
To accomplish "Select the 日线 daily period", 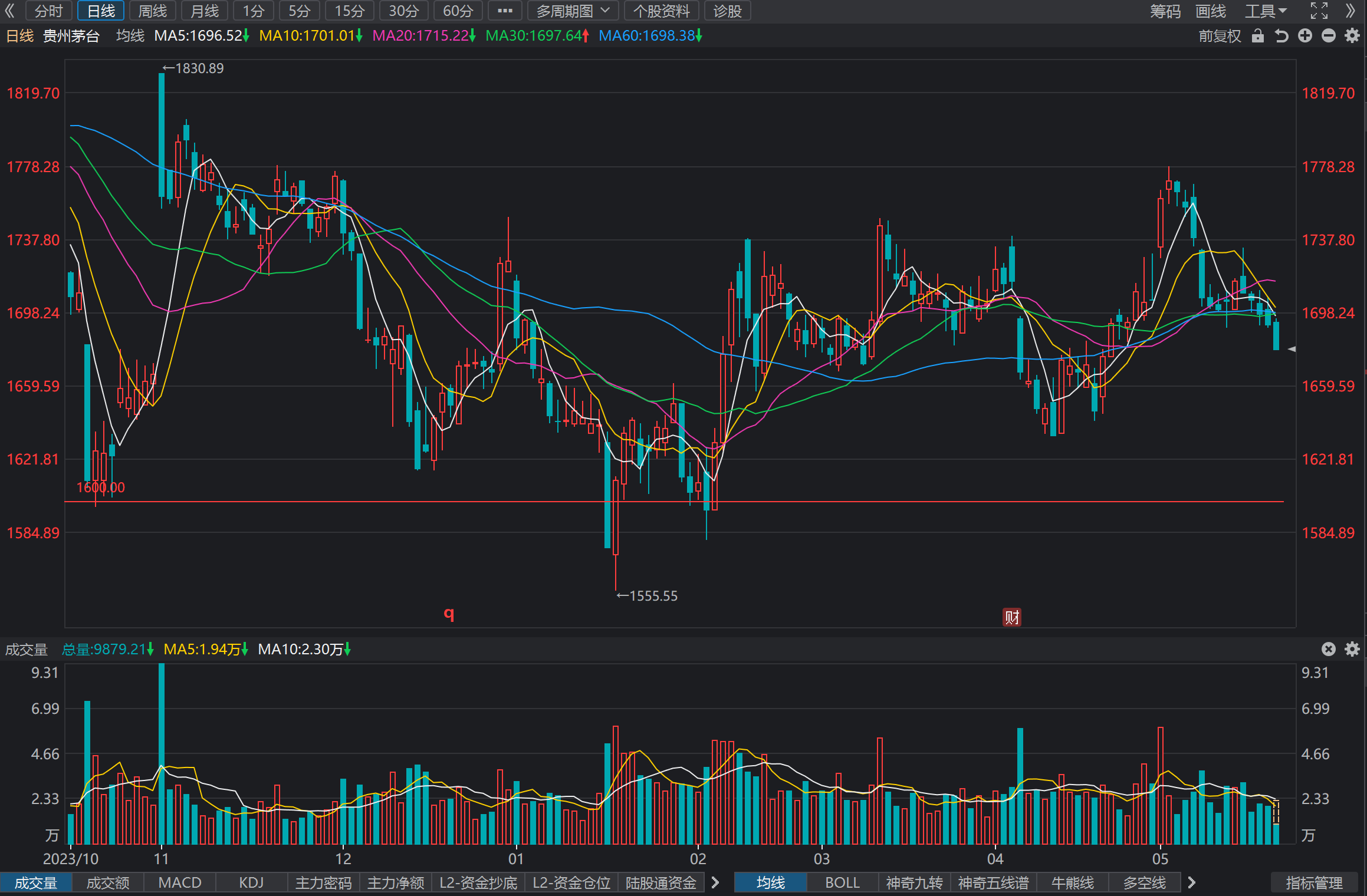I will (101, 11).
